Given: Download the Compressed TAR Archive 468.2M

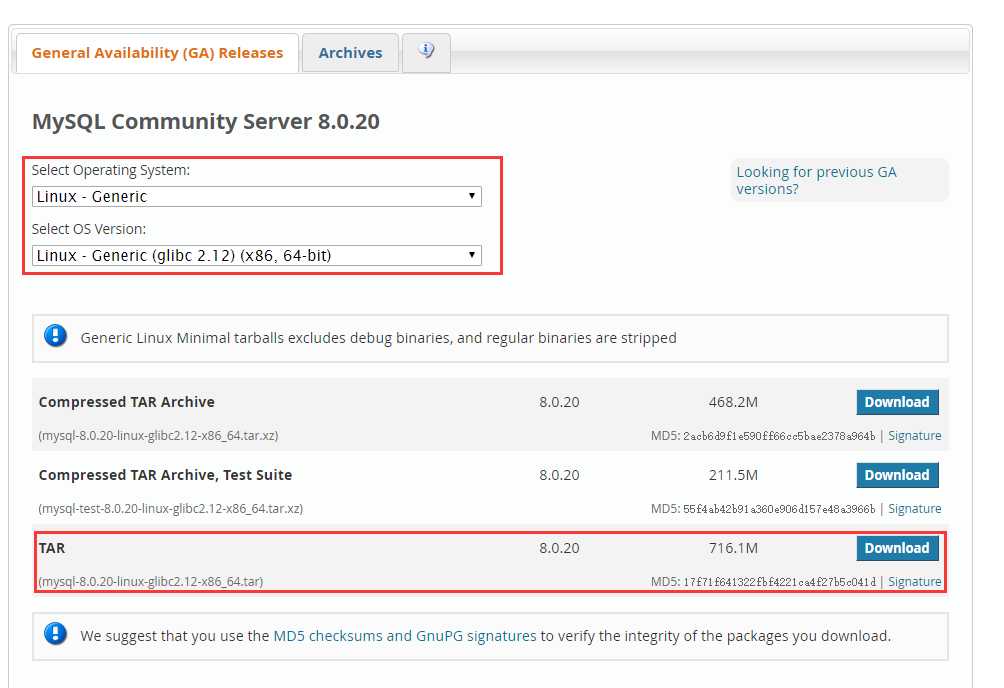Looking at the screenshot, I should [x=897, y=402].
